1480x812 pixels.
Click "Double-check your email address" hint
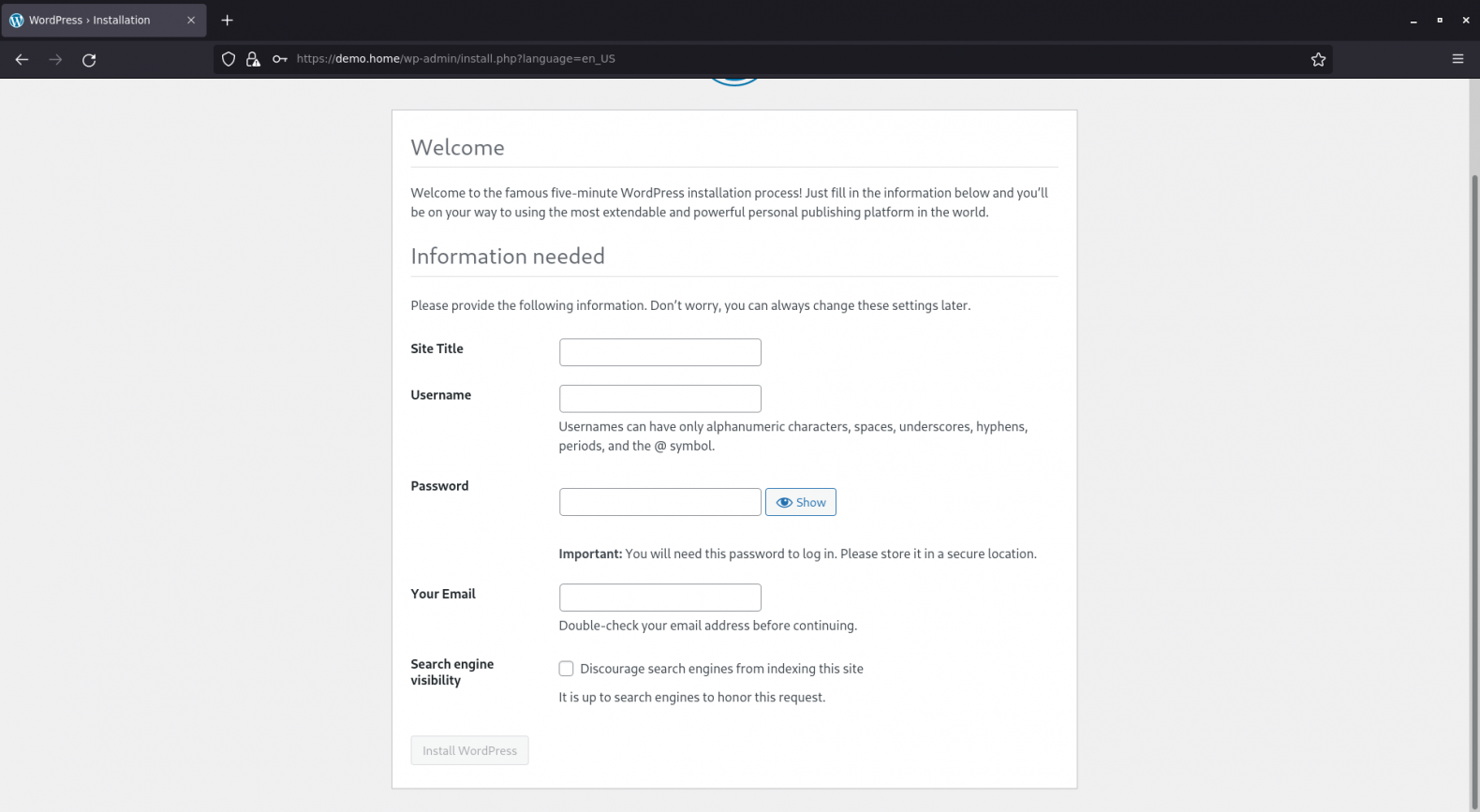click(707, 626)
